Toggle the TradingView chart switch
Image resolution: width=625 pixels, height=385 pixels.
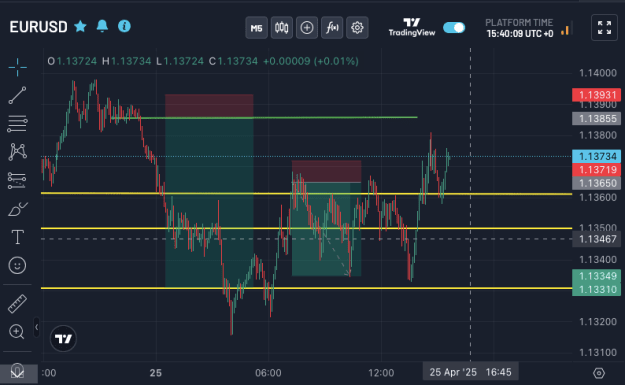454,28
